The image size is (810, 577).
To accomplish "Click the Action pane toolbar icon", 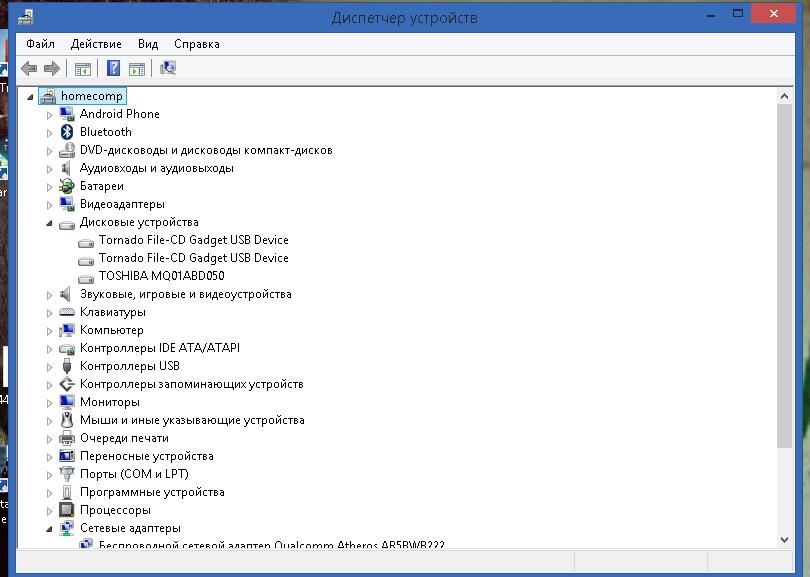I will [137, 68].
